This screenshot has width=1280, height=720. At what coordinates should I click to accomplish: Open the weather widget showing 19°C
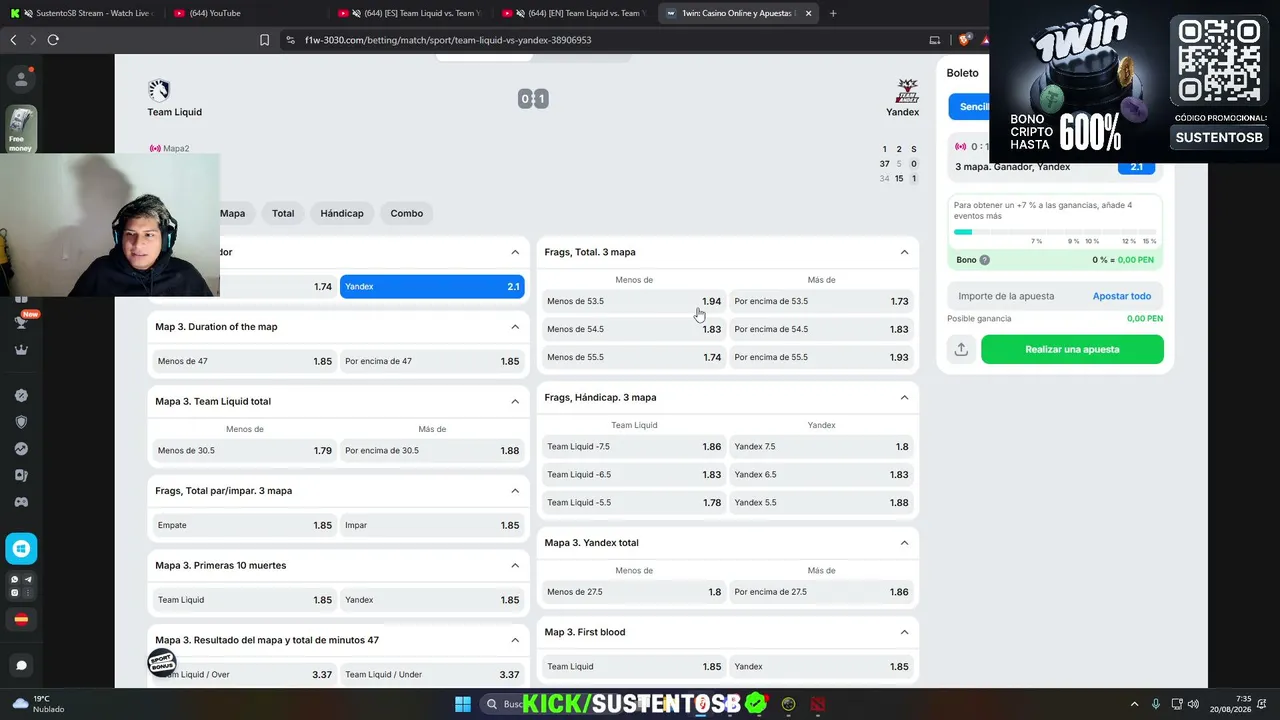pos(38,704)
